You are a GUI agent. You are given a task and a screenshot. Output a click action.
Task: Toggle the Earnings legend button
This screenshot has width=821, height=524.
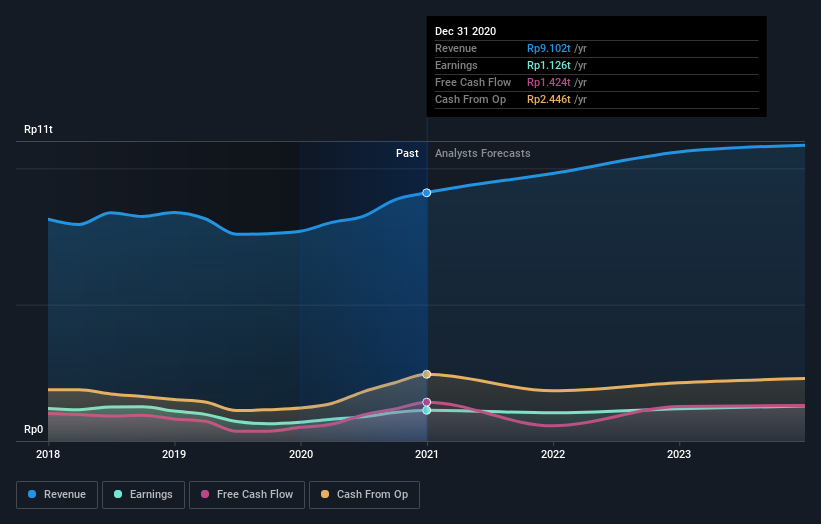(143, 495)
